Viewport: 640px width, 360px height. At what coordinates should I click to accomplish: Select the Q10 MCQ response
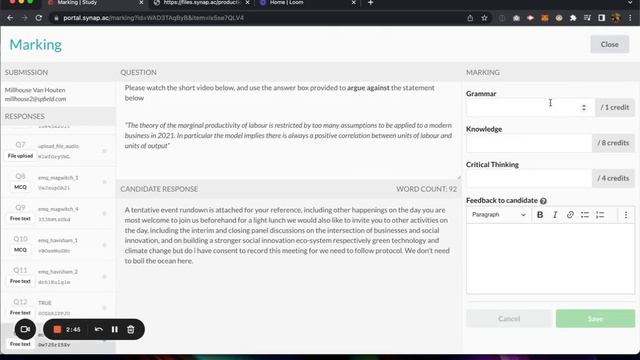point(58,245)
